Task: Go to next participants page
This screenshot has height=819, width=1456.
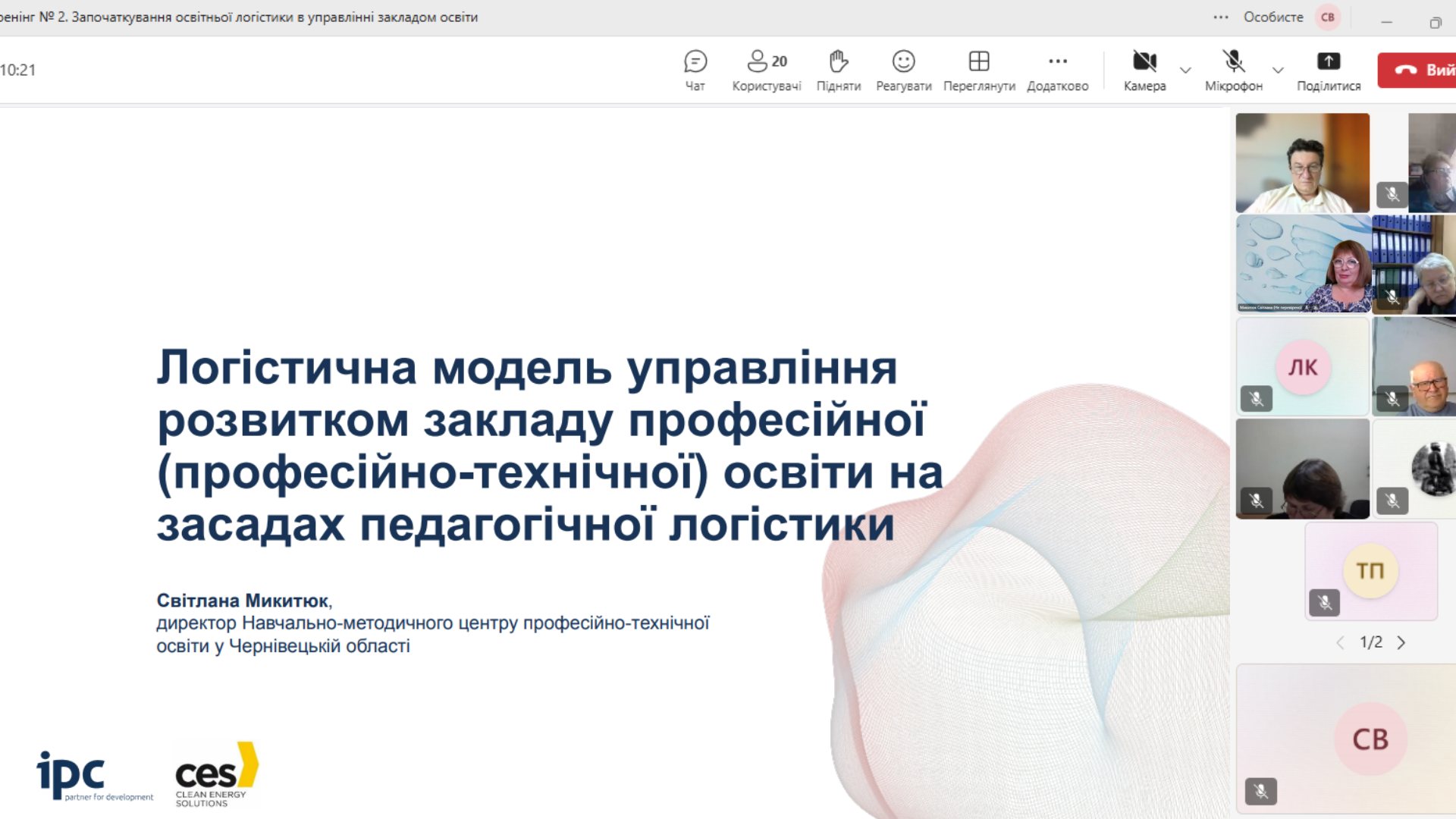Action: [1401, 642]
